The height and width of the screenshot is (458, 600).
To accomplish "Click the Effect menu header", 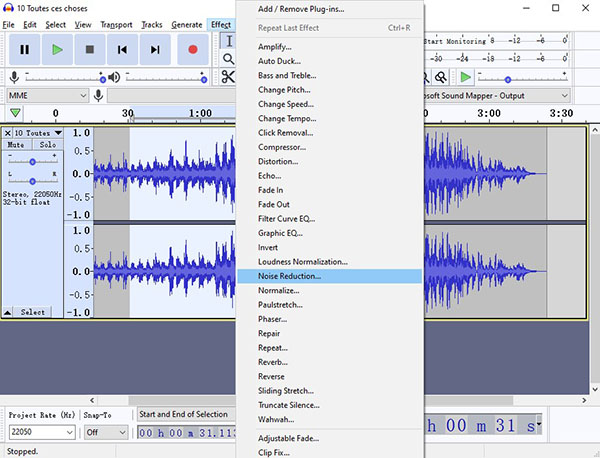I will (x=221, y=25).
